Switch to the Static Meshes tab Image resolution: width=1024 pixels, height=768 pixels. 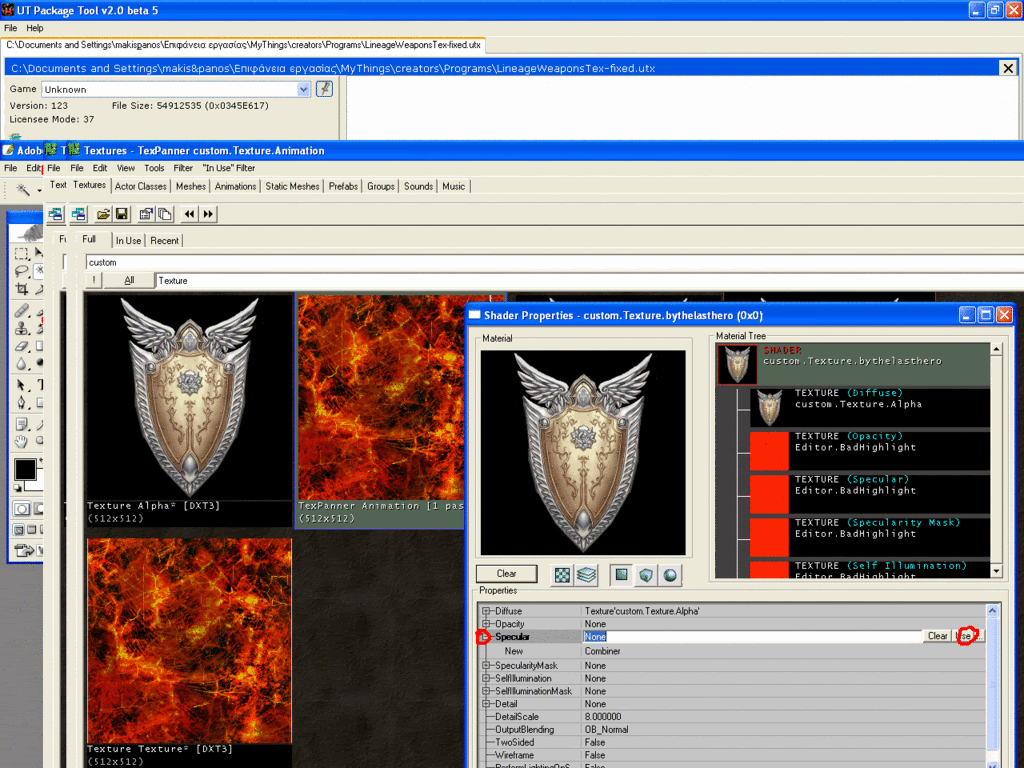(293, 186)
